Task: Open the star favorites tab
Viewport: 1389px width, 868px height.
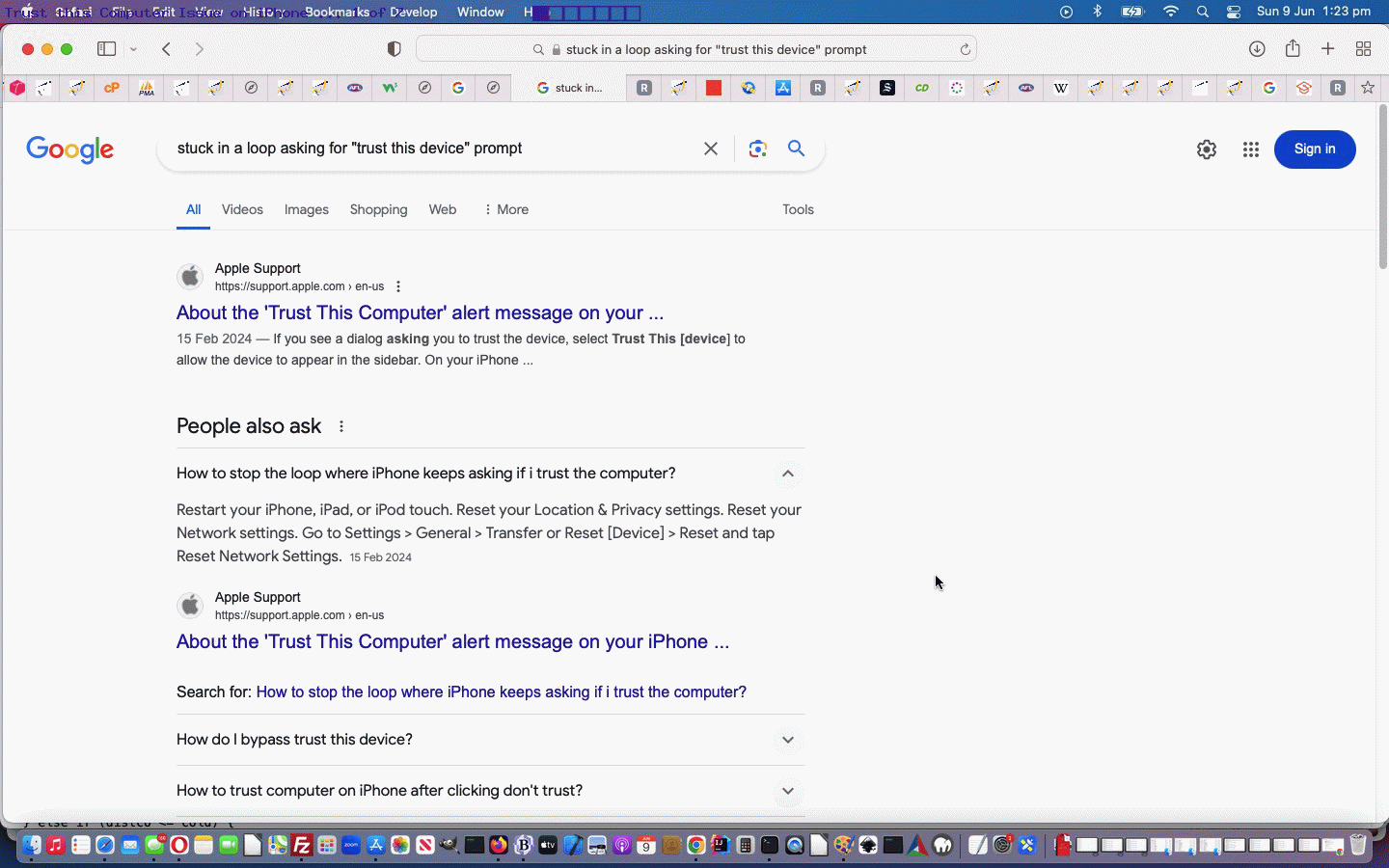Action: (1368, 88)
